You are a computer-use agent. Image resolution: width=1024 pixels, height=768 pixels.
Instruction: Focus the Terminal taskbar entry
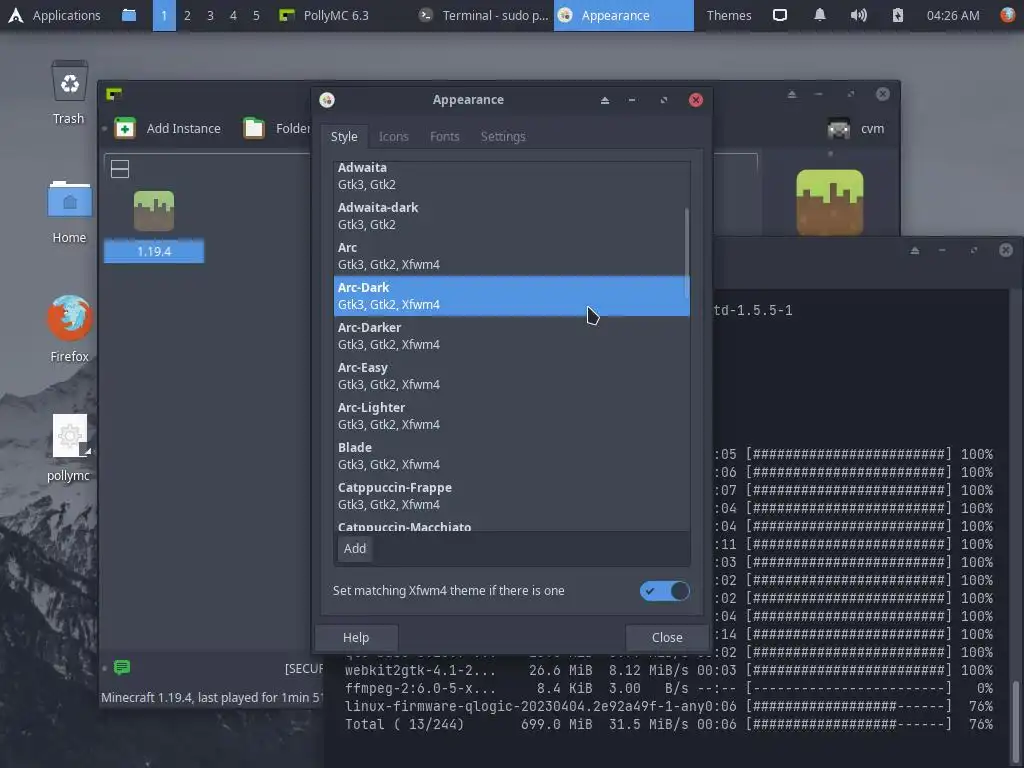(484, 15)
